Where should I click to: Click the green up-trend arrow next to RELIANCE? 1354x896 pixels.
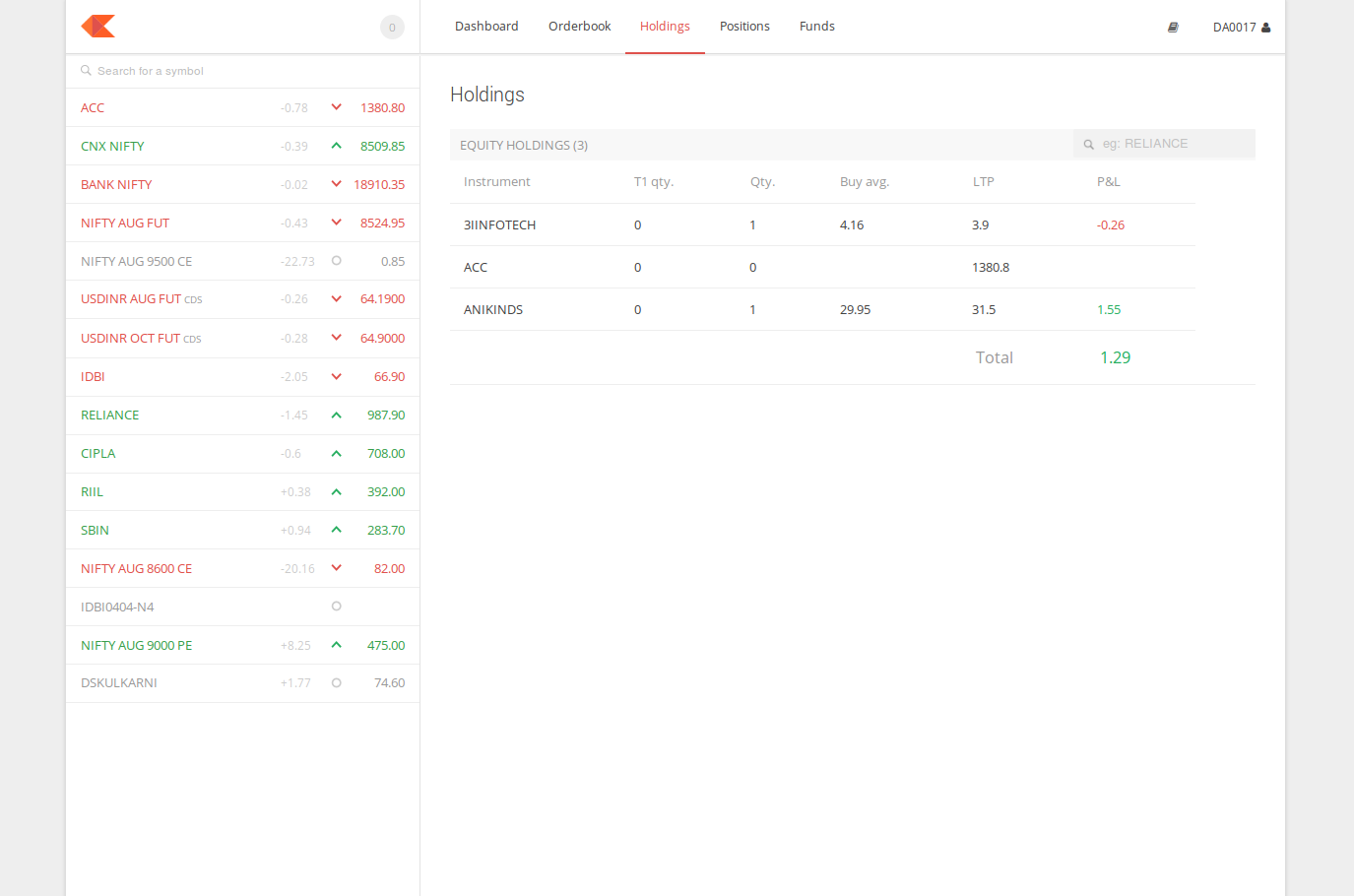(x=336, y=415)
